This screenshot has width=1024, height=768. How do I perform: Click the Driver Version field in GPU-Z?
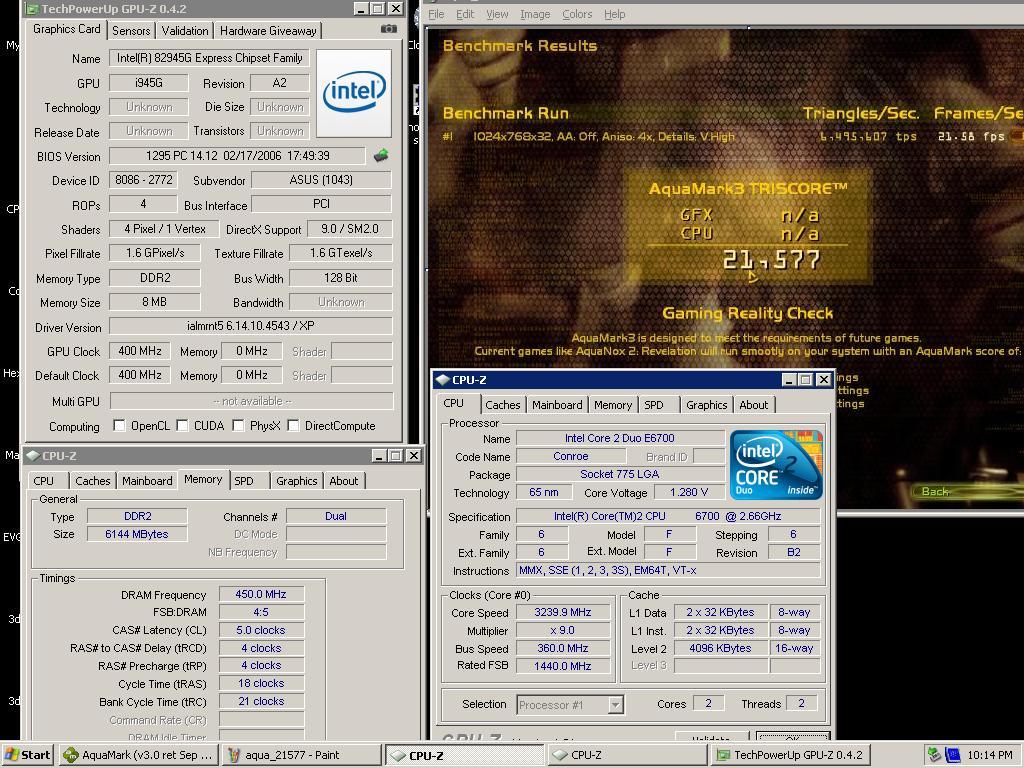point(251,326)
